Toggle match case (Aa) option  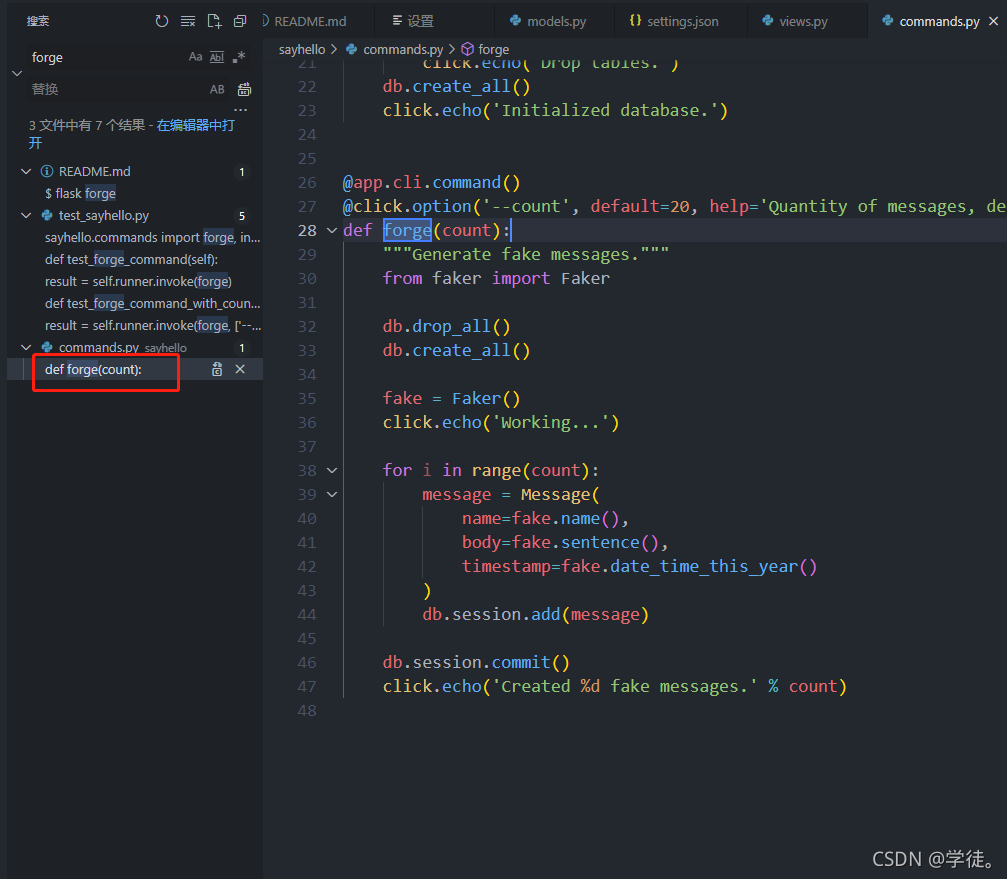tap(196, 57)
